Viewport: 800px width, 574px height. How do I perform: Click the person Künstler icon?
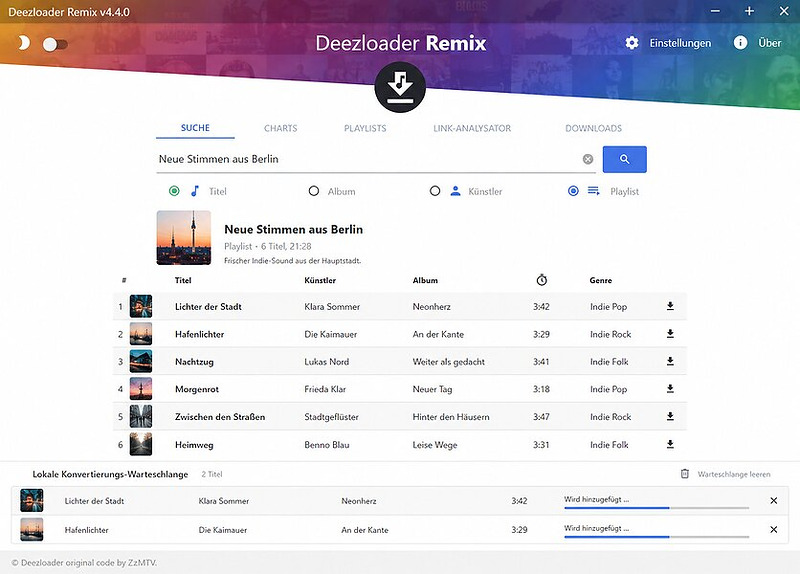click(456, 191)
